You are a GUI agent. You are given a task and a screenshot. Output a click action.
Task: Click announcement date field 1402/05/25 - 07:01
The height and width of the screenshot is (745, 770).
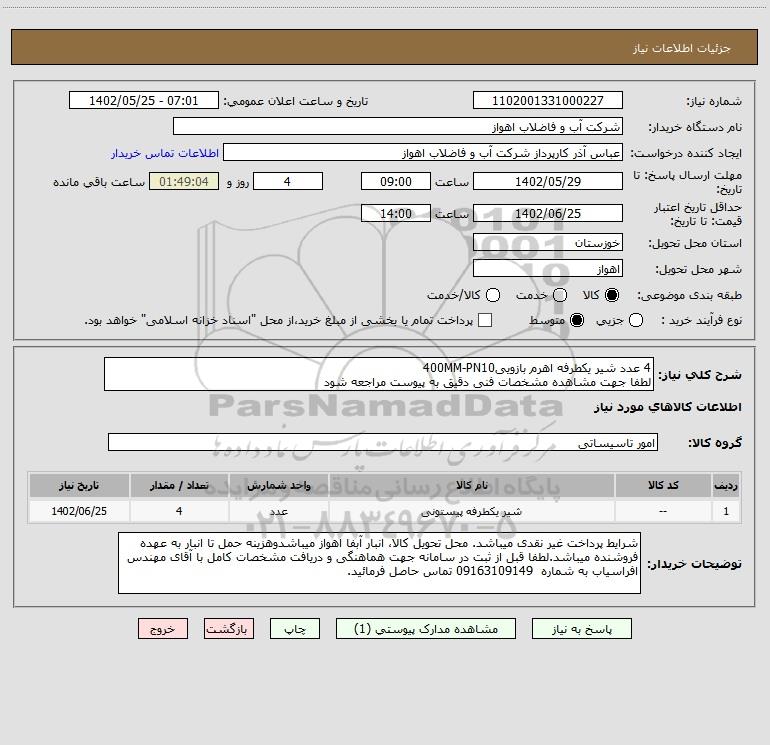[144, 101]
